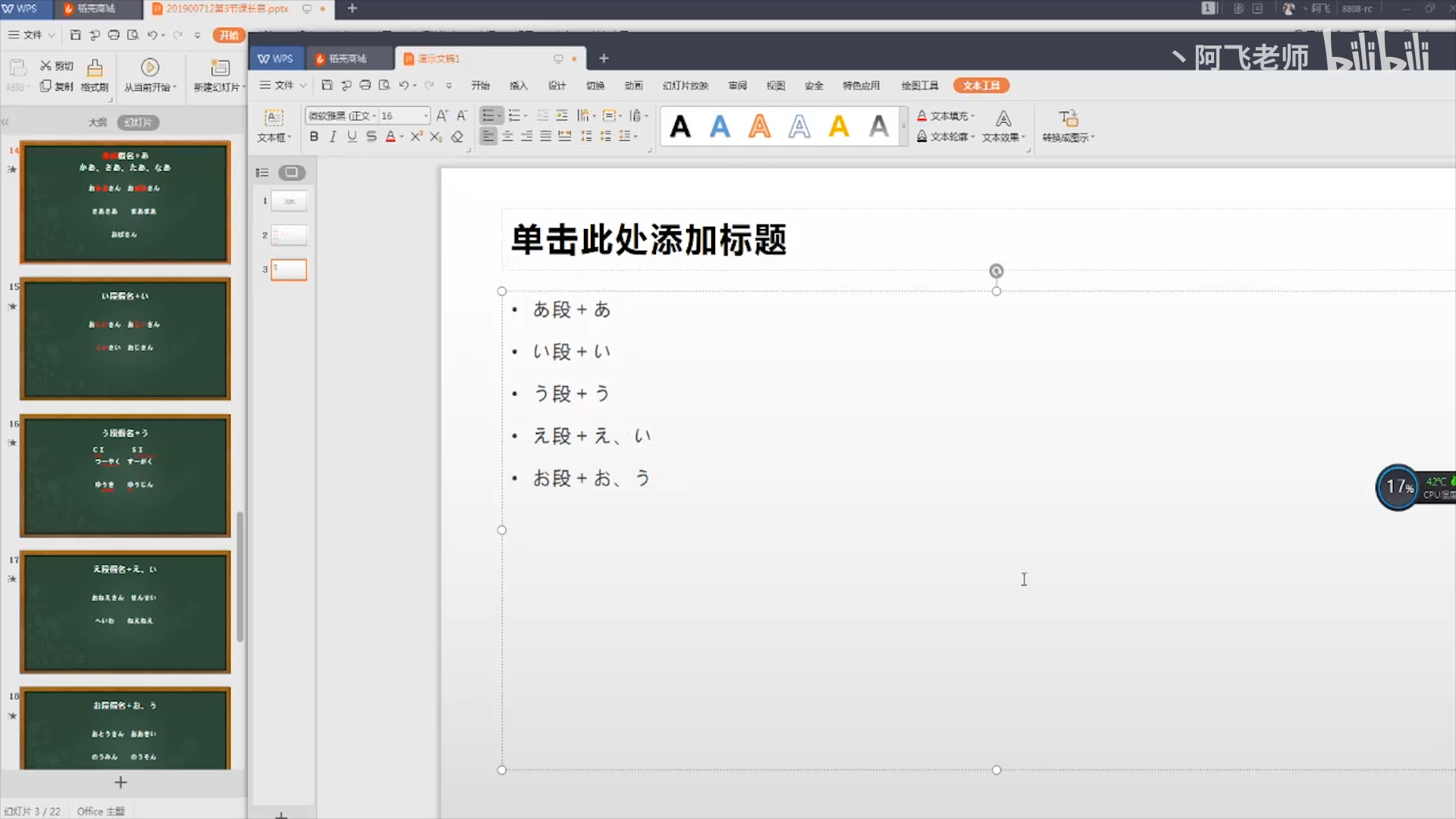The height and width of the screenshot is (819, 1456).
Task: Switch to outline view in inner panel
Action: 262,172
